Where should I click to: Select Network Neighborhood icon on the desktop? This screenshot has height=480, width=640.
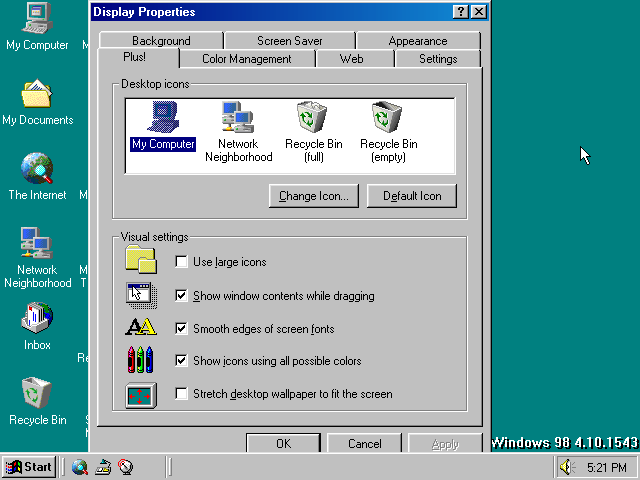(37, 258)
